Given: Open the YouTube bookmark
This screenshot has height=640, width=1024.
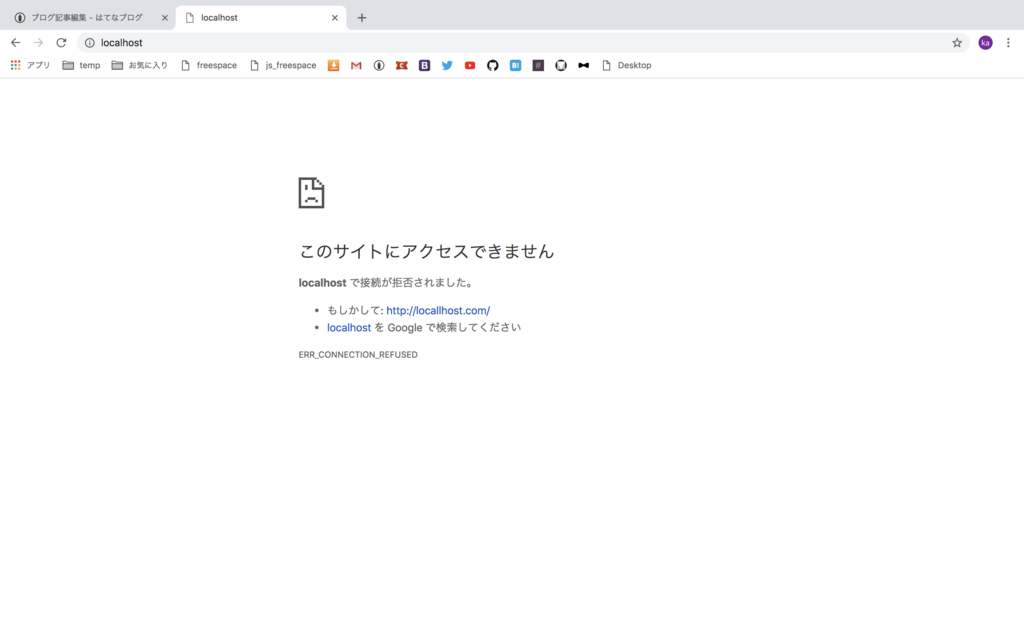Looking at the screenshot, I should pyautogui.click(x=470, y=65).
